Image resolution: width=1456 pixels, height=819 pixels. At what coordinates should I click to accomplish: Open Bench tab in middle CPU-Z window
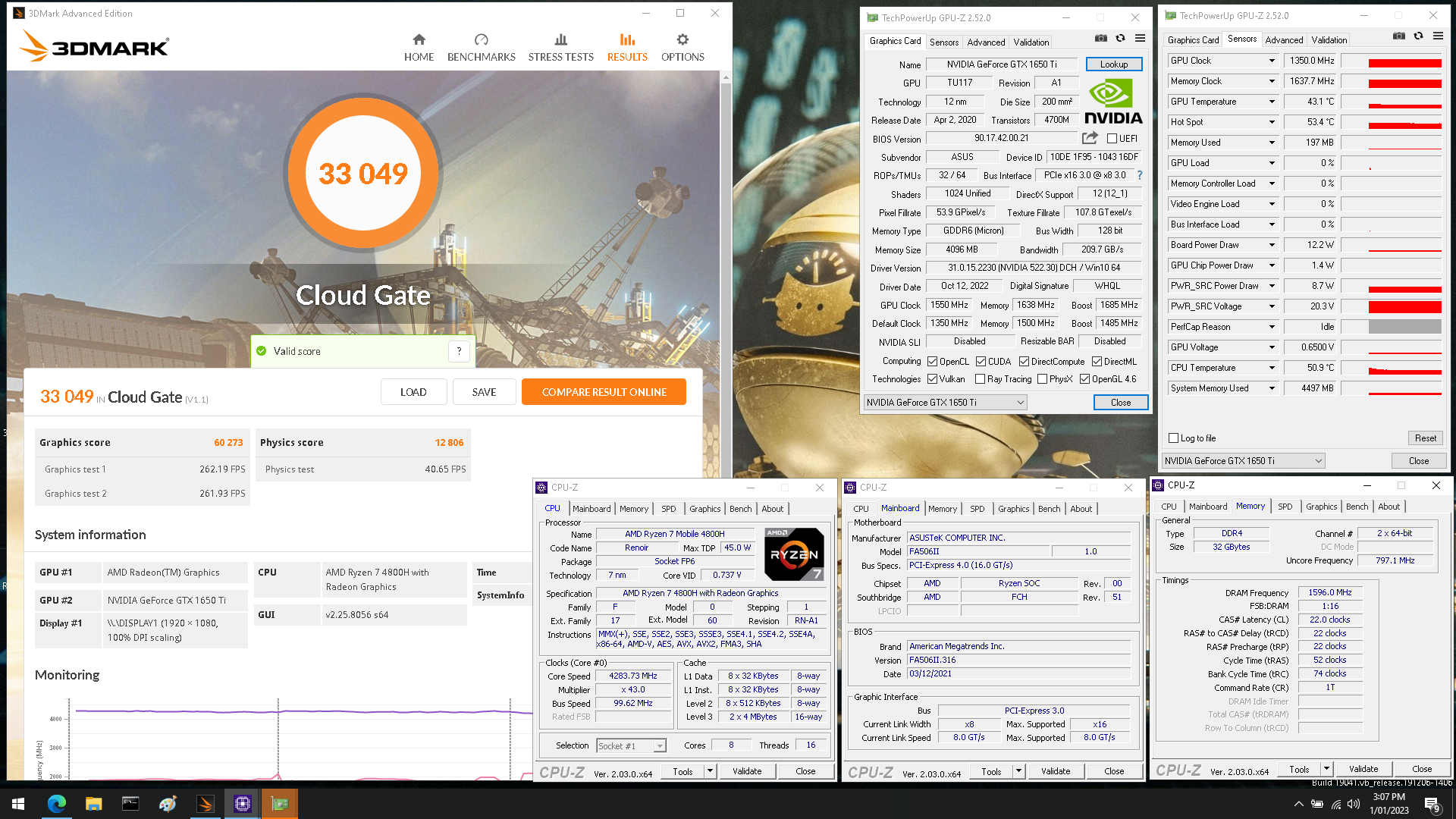click(x=1049, y=509)
